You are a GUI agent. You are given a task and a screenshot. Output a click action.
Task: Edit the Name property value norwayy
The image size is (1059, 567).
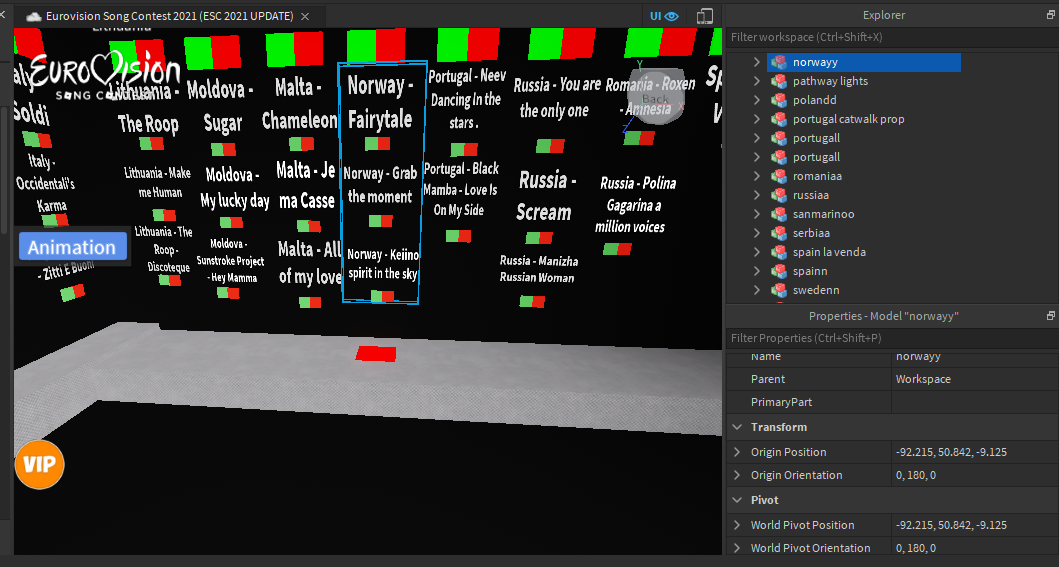point(974,357)
